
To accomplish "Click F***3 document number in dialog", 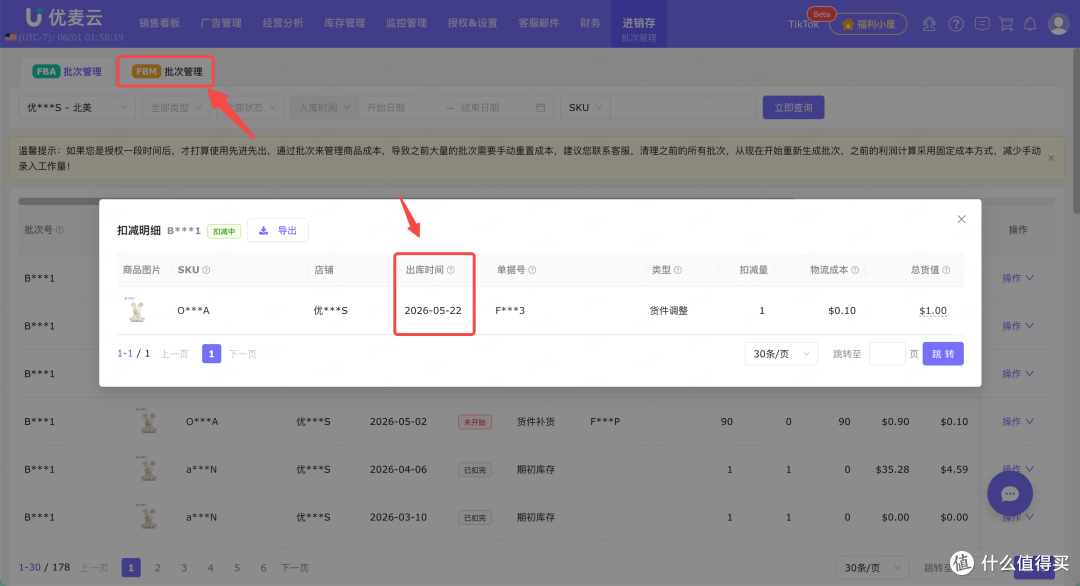I will click(x=510, y=311).
